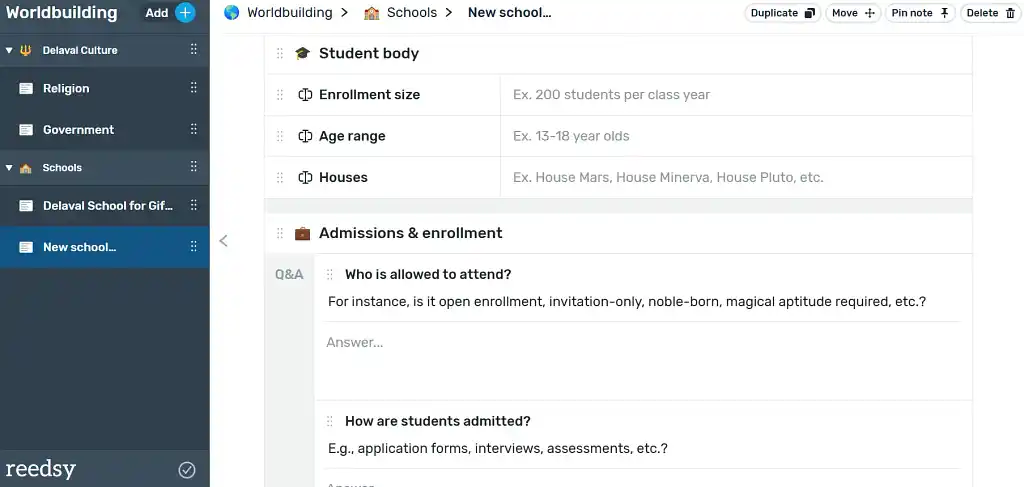Viewport: 1024px width, 487px height.
Task: Click the How are students admitted? question
Action: (438, 421)
